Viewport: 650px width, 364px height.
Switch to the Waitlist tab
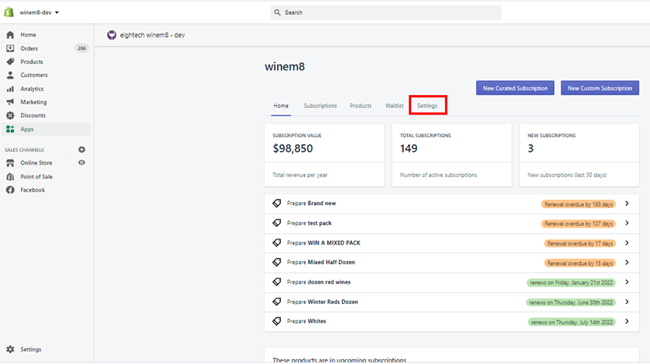394,106
